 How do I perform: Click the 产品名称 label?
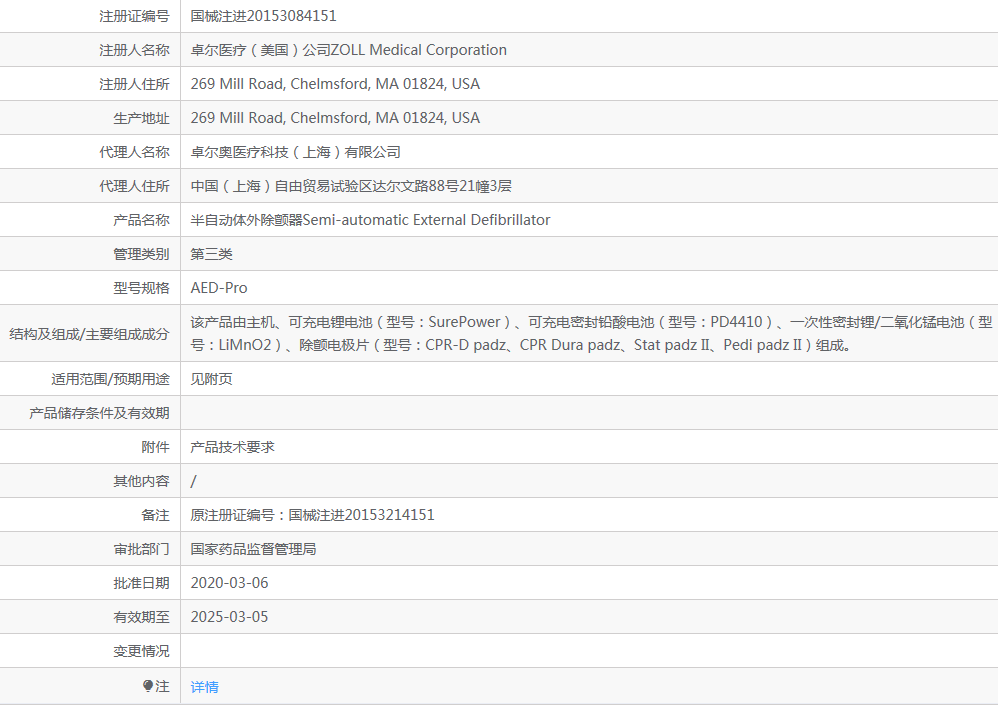[141, 220]
